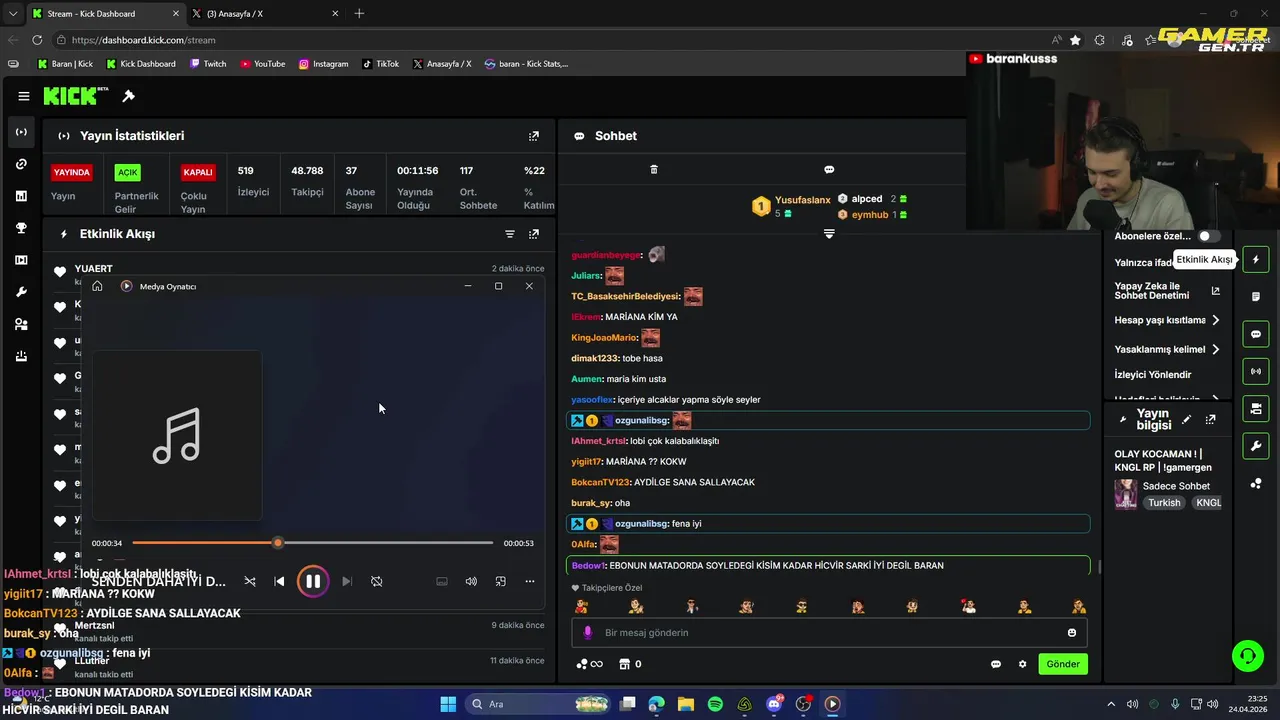Open more options in Medya Oynatıcı
The image size is (1280, 720).
tap(530, 581)
